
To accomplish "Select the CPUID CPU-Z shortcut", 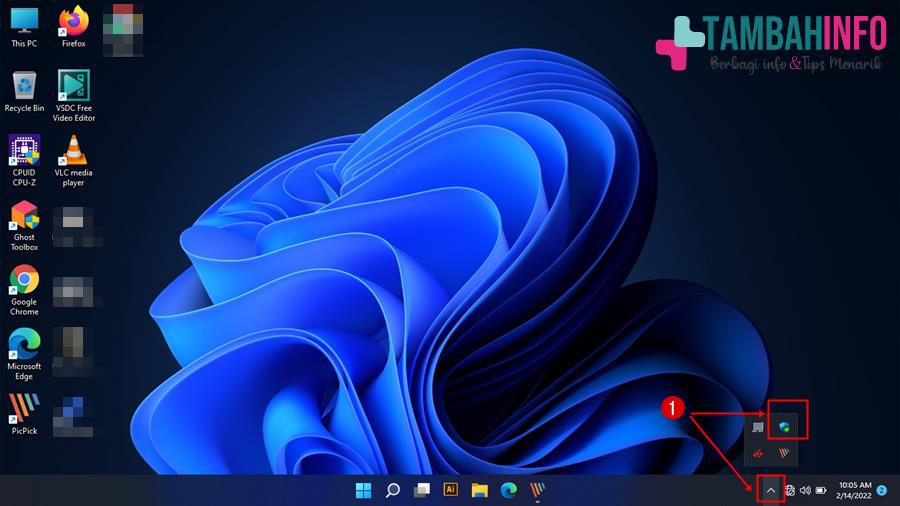I will (24, 161).
